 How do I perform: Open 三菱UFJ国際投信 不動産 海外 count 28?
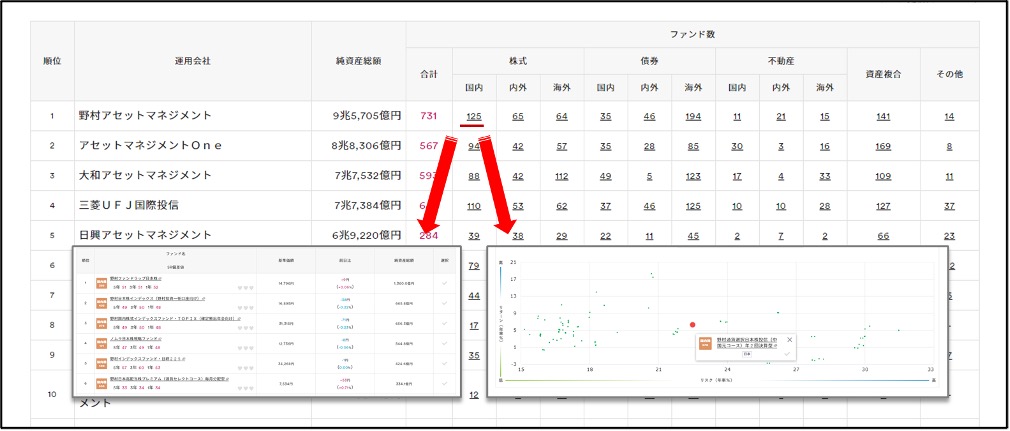coord(824,206)
